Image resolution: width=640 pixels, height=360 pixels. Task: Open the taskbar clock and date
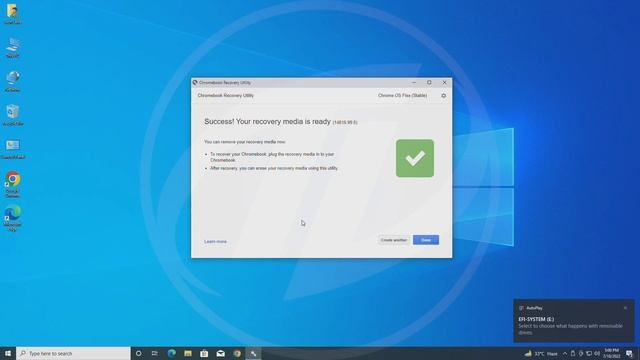[x=611, y=353]
